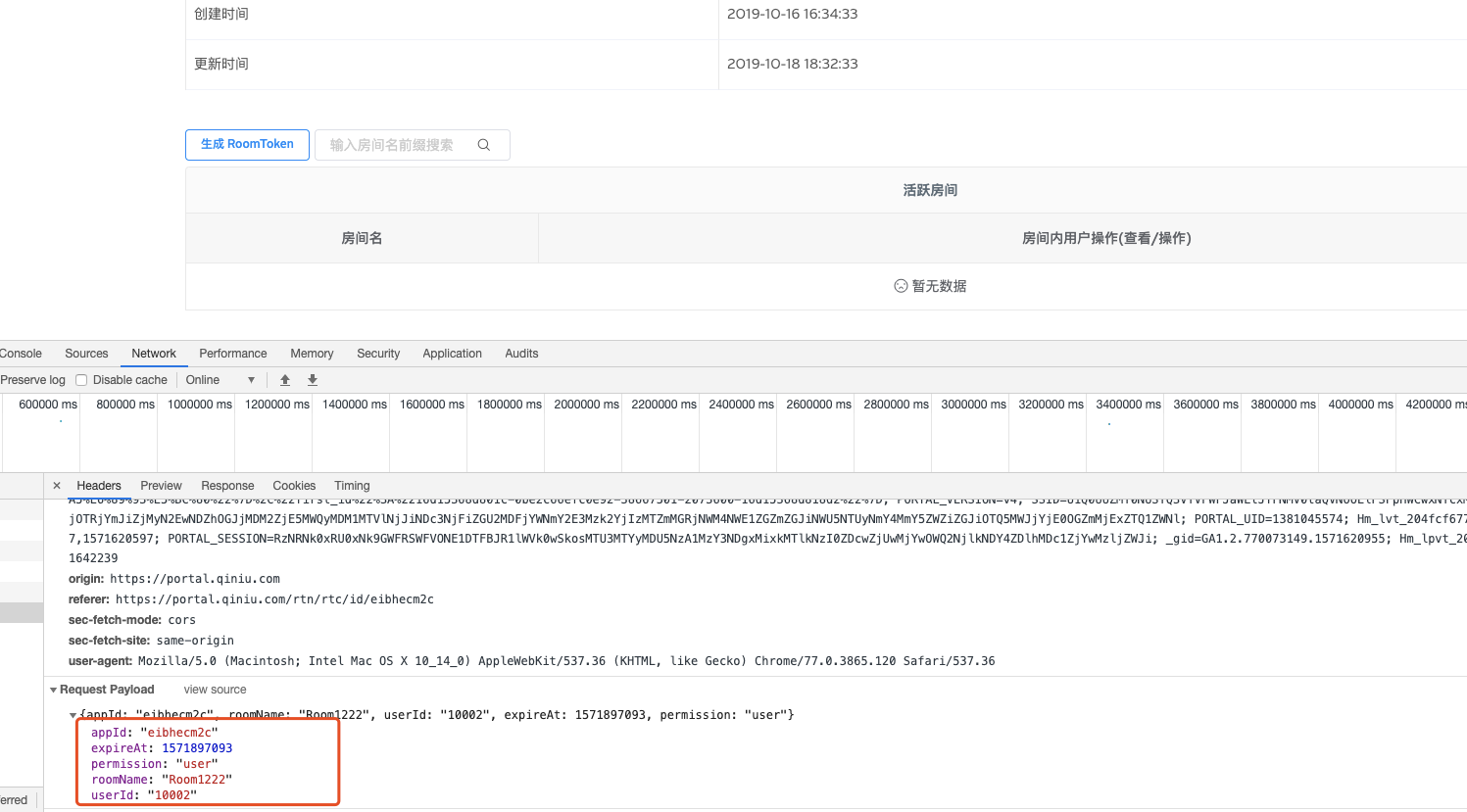Click the 活跃房间 table title

point(930,190)
